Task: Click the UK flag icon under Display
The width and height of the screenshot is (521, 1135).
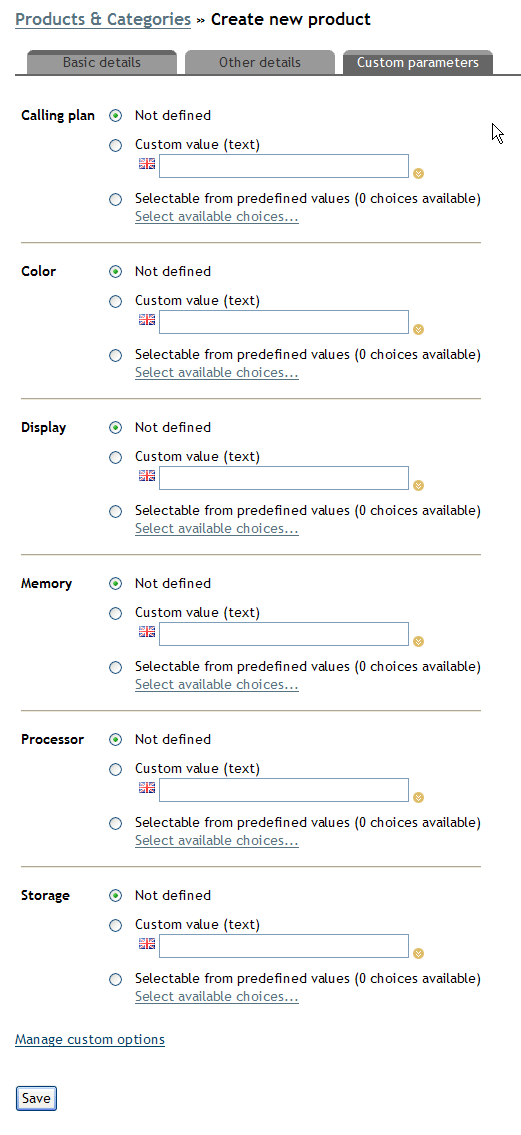Action: [x=147, y=476]
